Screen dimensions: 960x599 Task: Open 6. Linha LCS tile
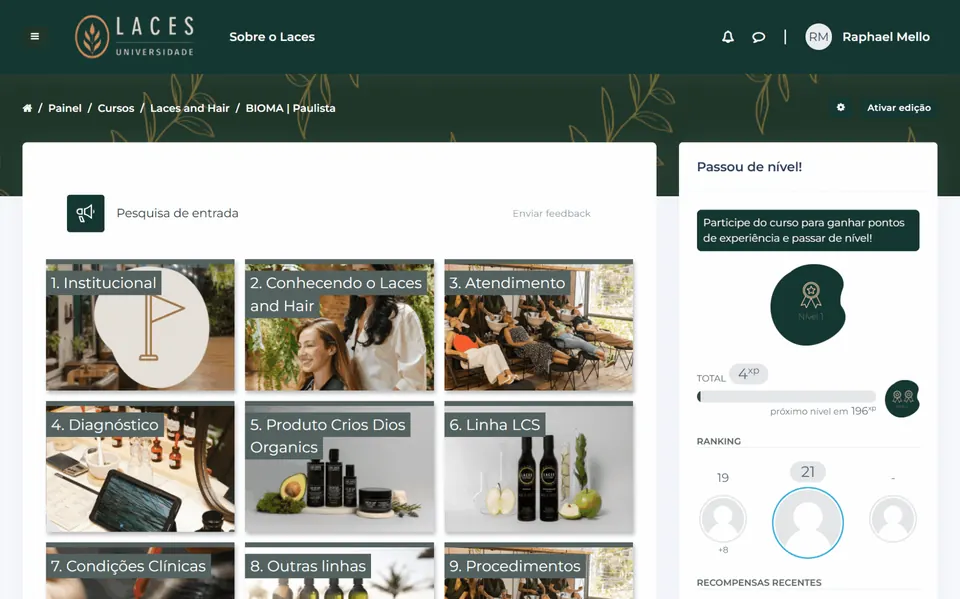coord(539,467)
